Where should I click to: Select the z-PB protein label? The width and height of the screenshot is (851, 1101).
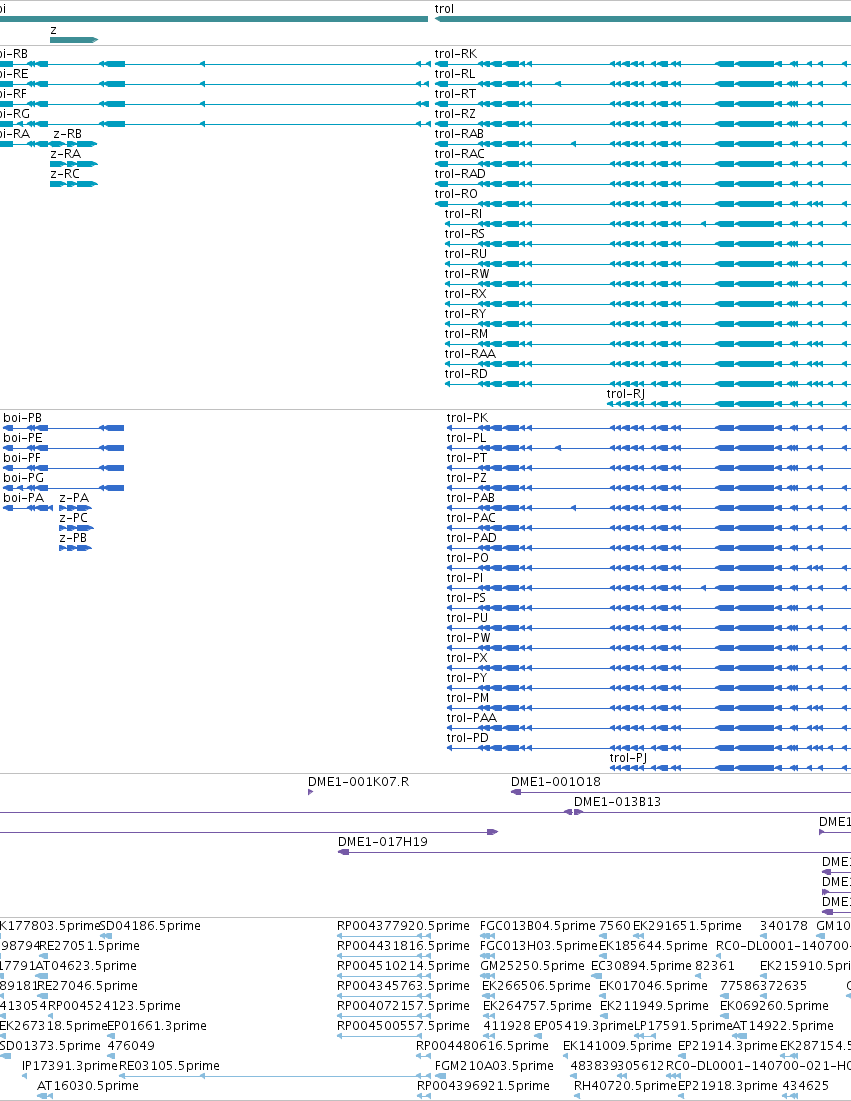tap(73, 538)
